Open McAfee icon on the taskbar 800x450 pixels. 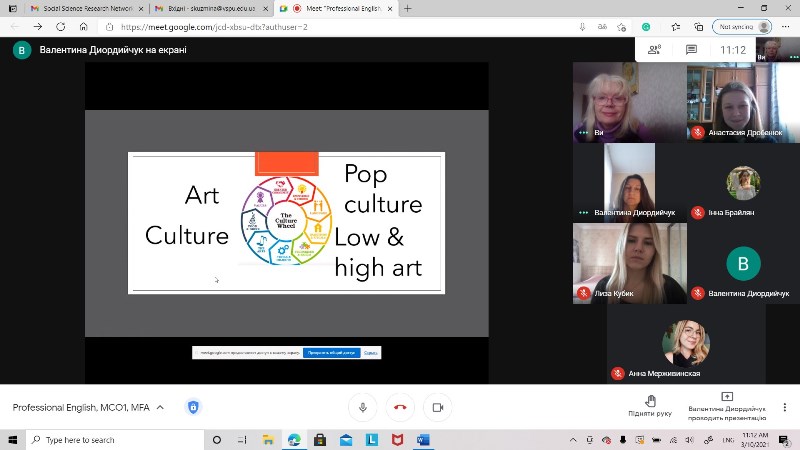pyautogui.click(x=397, y=440)
